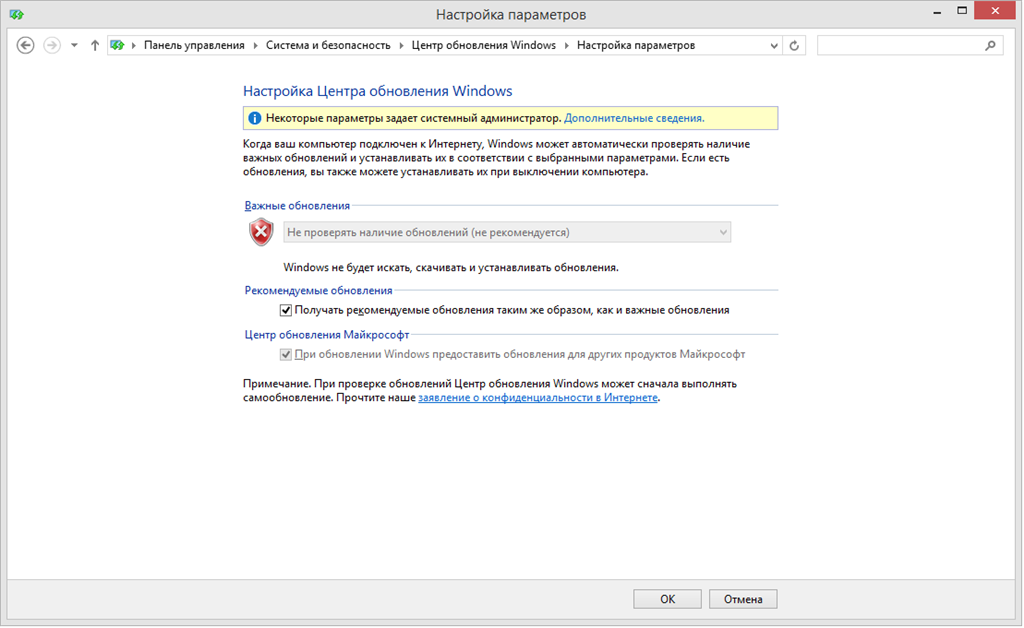1024x628 pixels.
Task: Toggle updates for other Майкрософт products checkbox
Action: click(286, 354)
